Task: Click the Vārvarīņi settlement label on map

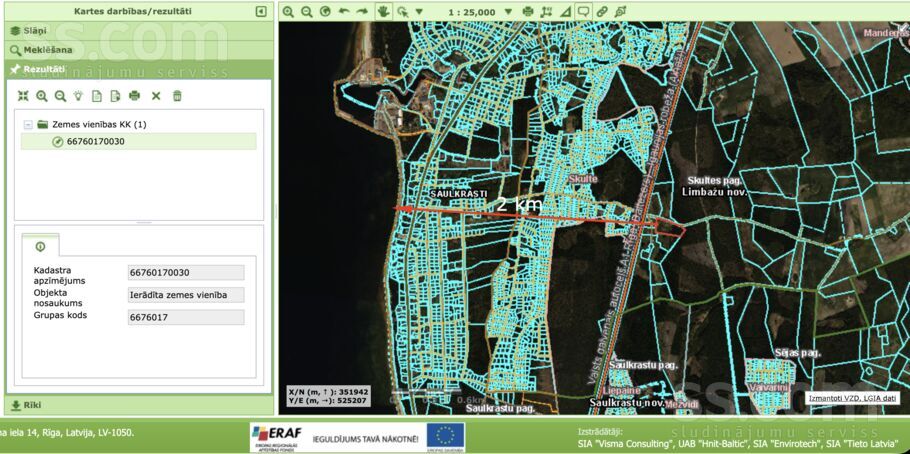Action: [769, 387]
